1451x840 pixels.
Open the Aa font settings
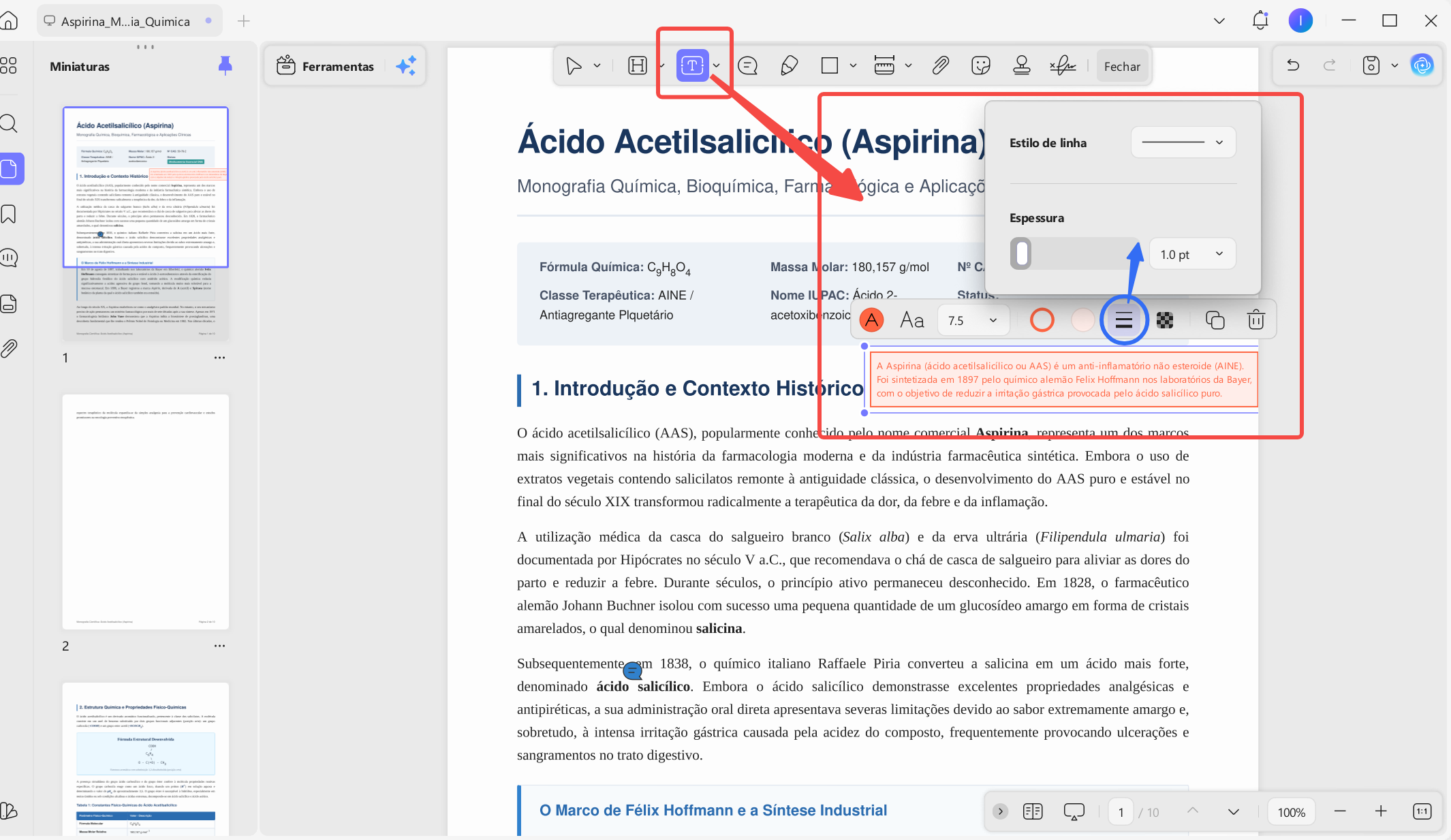[x=912, y=320]
